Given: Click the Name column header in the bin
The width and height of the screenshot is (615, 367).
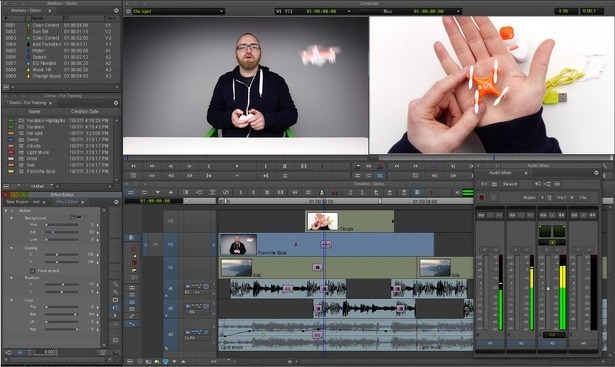Looking at the screenshot, I should pos(34,111).
